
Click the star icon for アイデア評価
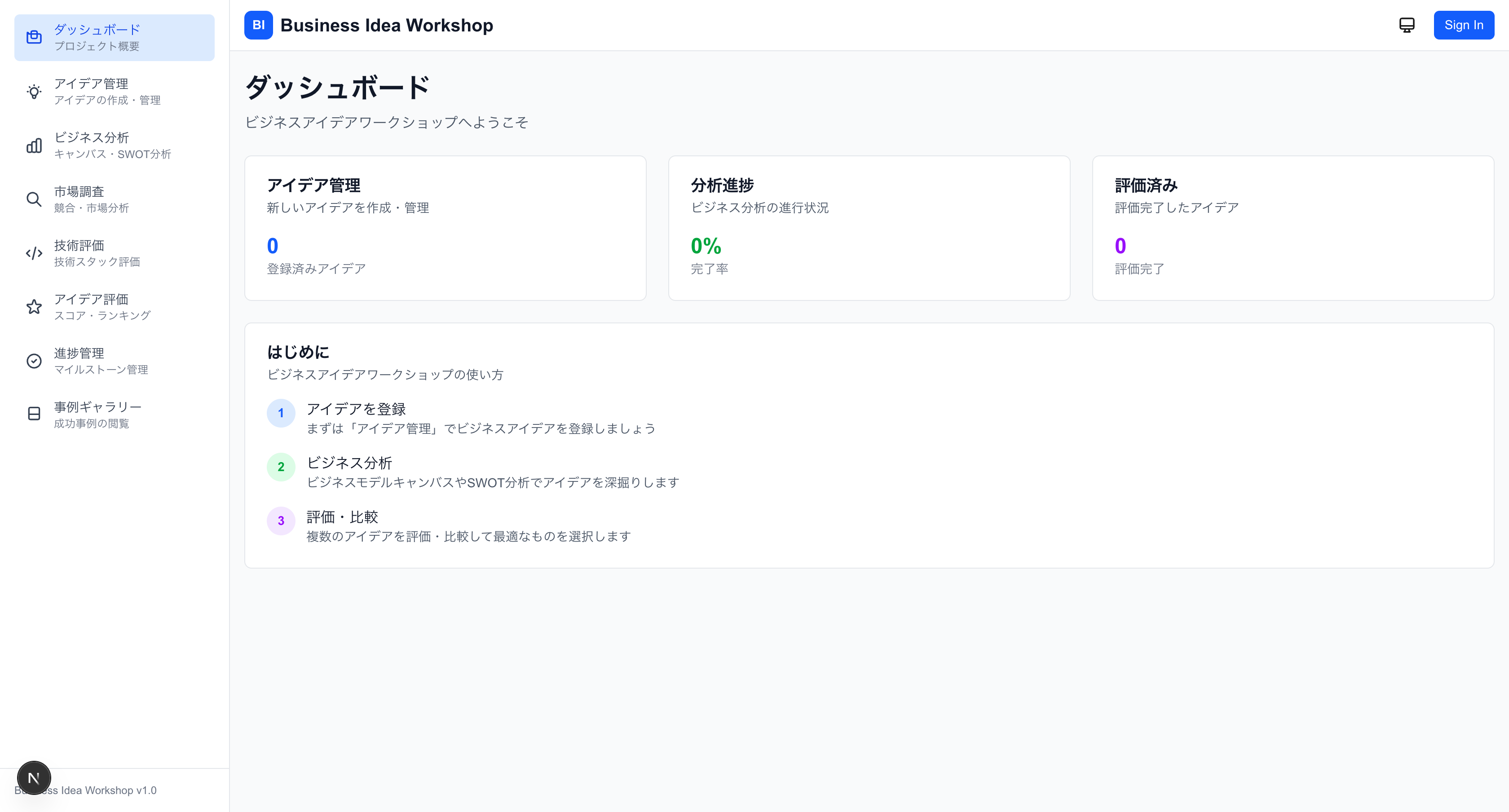click(34, 307)
